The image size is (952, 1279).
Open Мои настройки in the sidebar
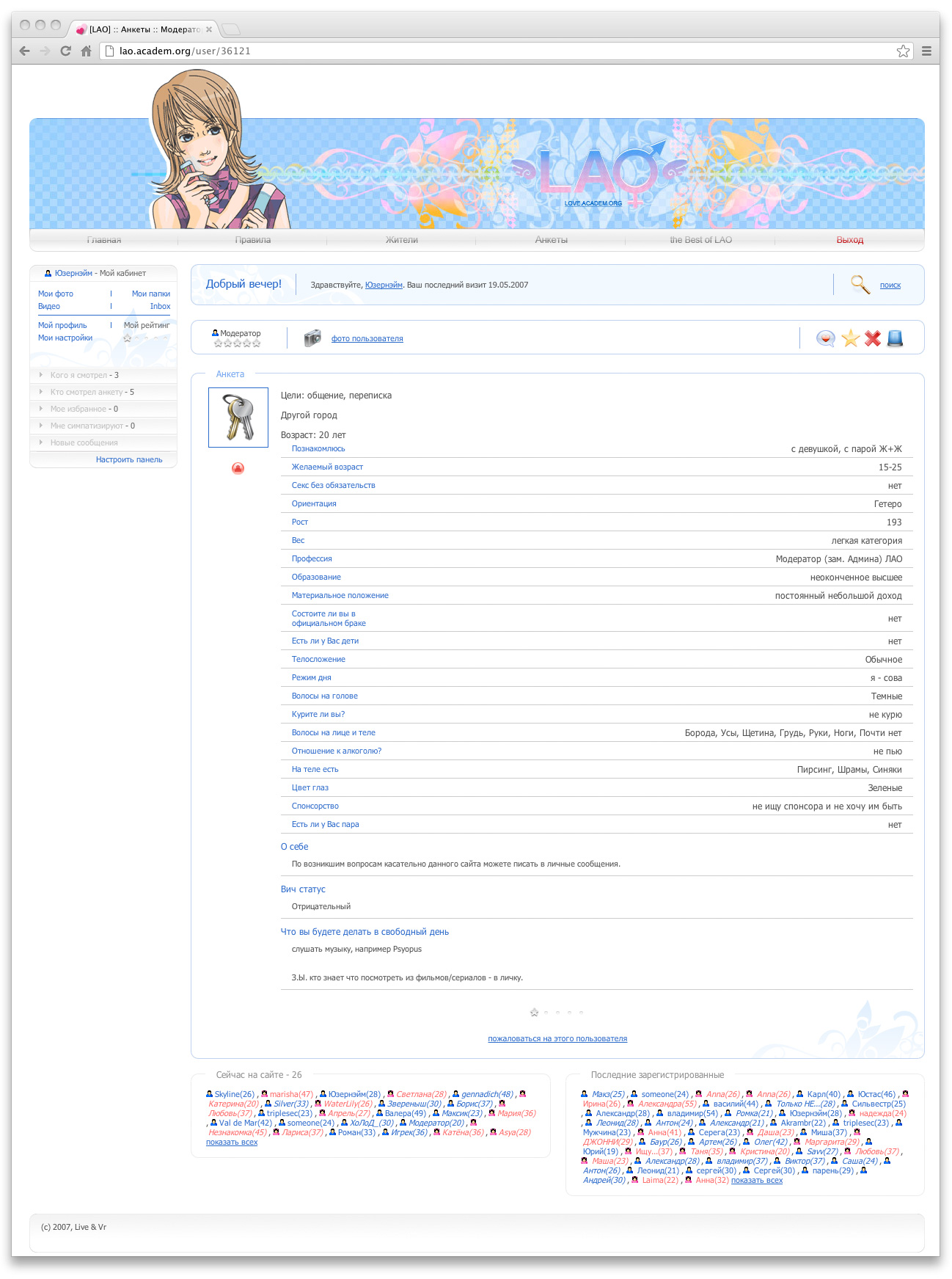point(65,338)
